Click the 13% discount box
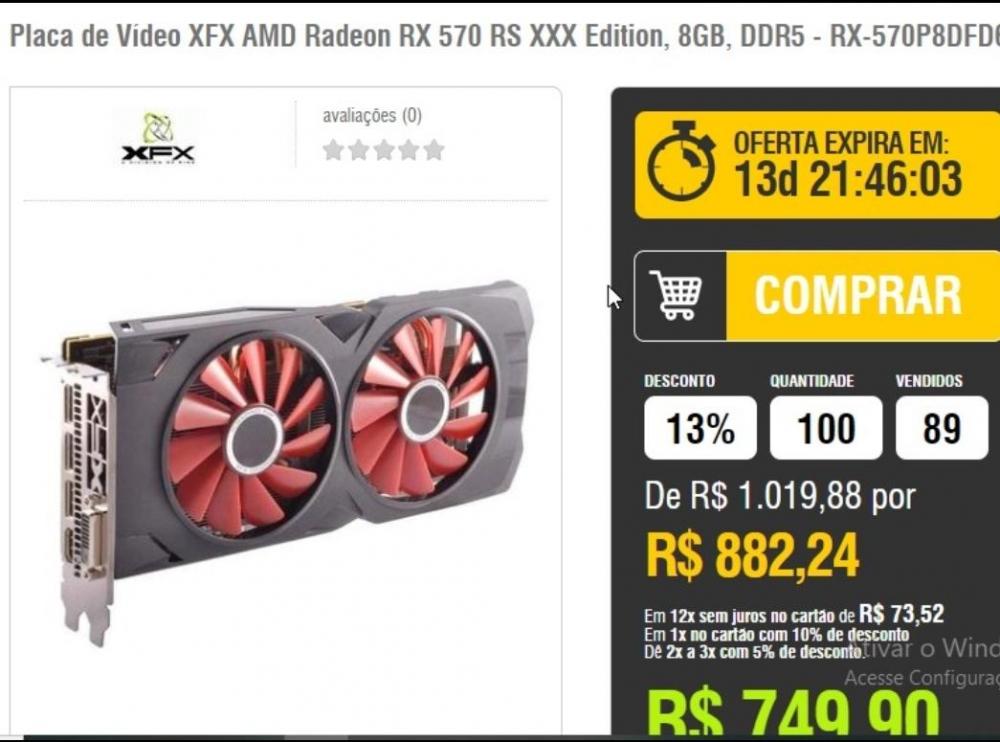This screenshot has width=1000, height=742. point(700,427)
